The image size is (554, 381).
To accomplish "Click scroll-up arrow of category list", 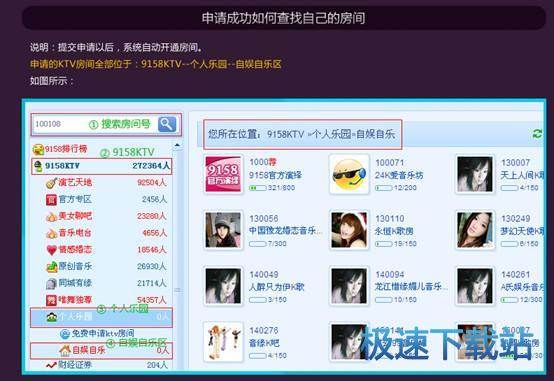I will point(177,145).
